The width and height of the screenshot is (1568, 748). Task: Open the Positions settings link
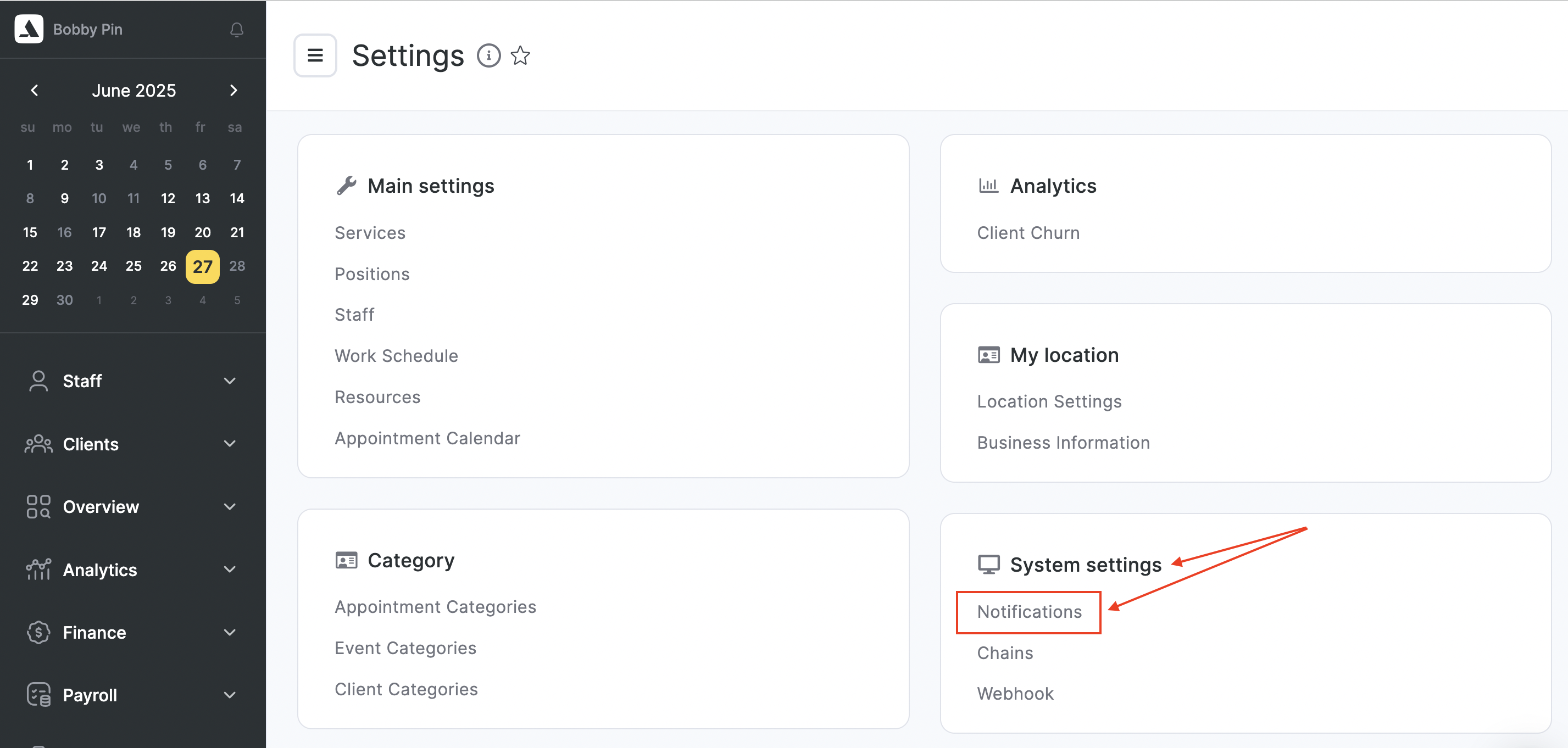click(x=372, y=274)
